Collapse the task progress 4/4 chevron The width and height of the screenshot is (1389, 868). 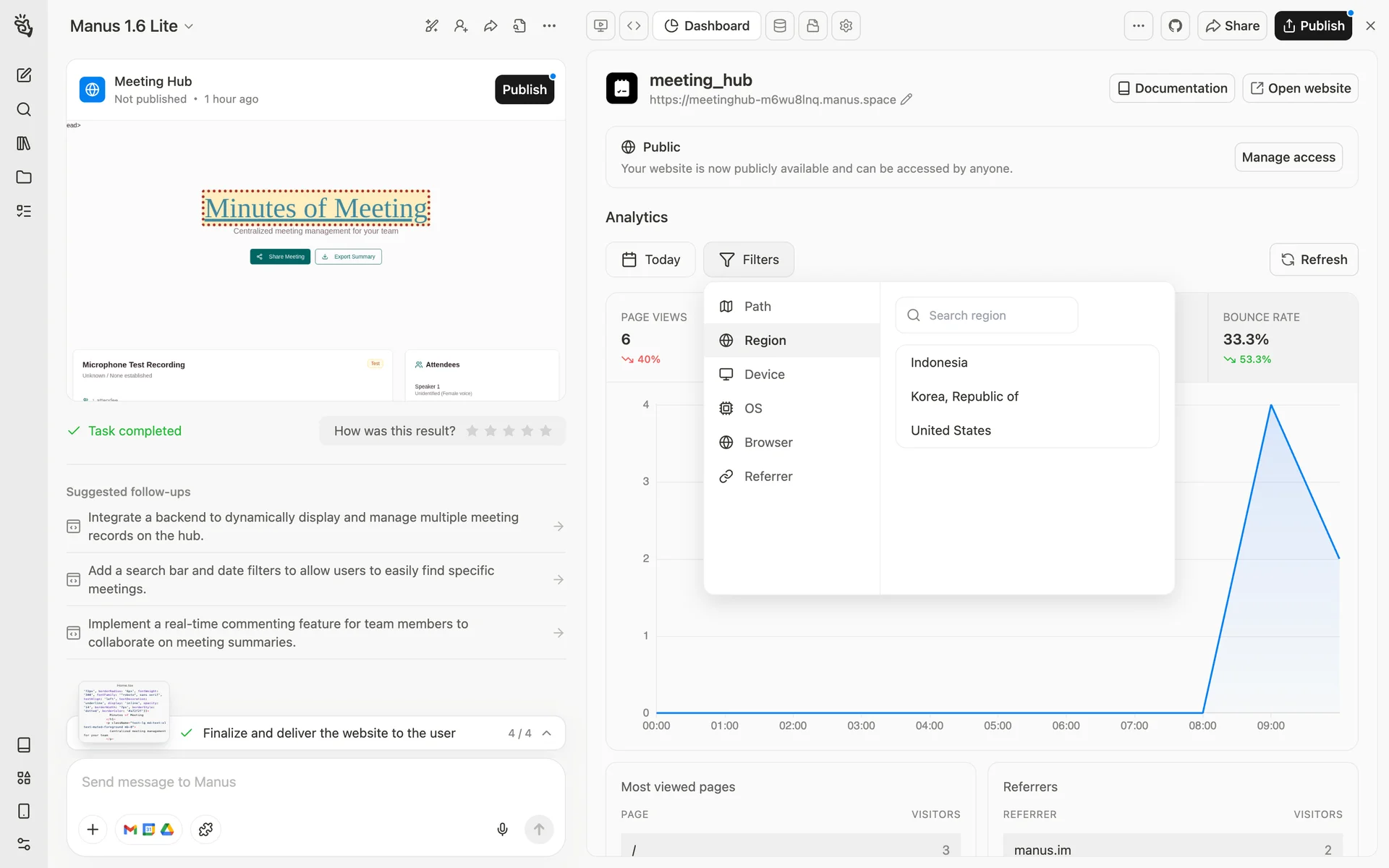pos(547,733)
